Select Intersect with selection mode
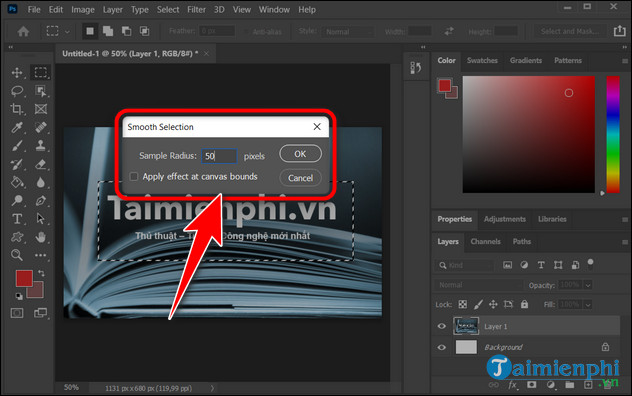The width and height of the screenshot is (632, 396). point(144,31)
